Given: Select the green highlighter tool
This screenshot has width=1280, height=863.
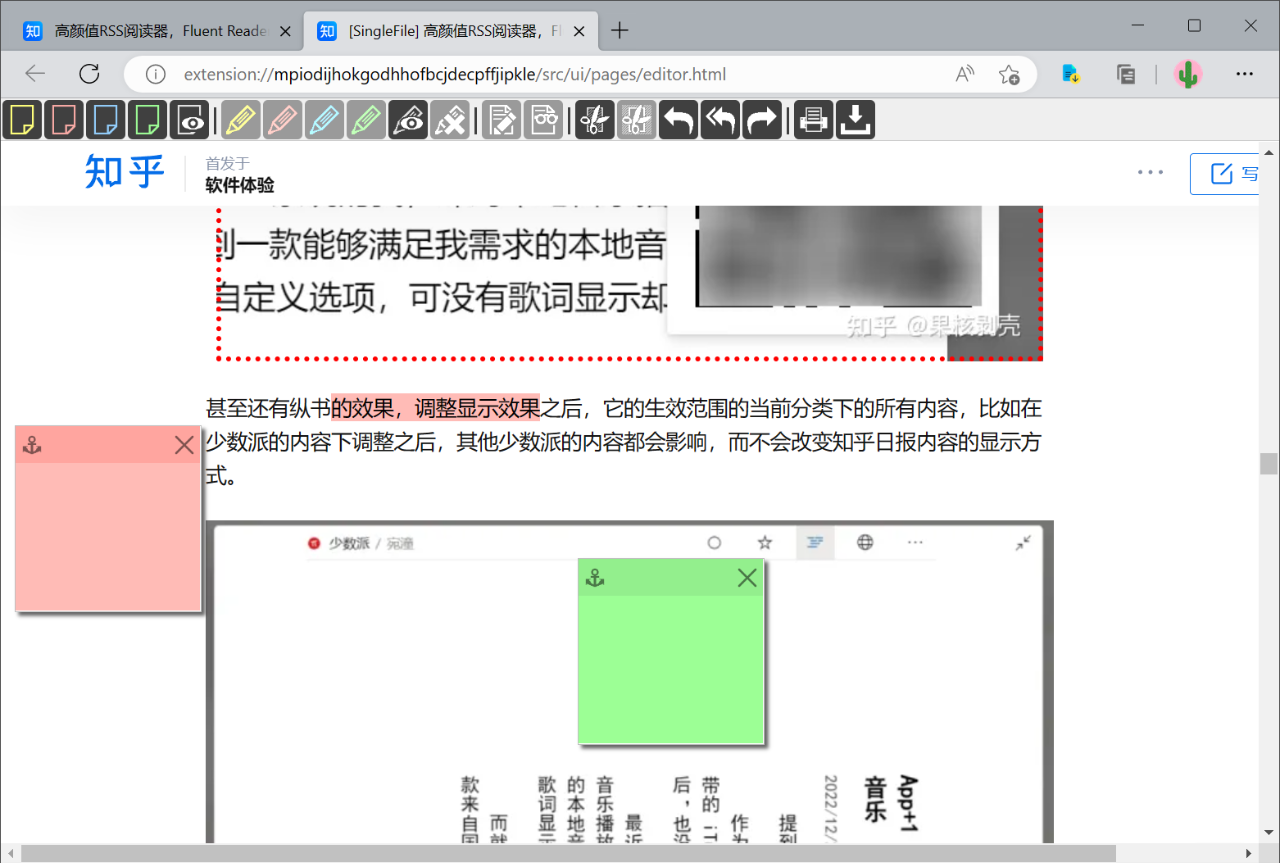Looking at the screenshot, I should [x=367, y=120].
